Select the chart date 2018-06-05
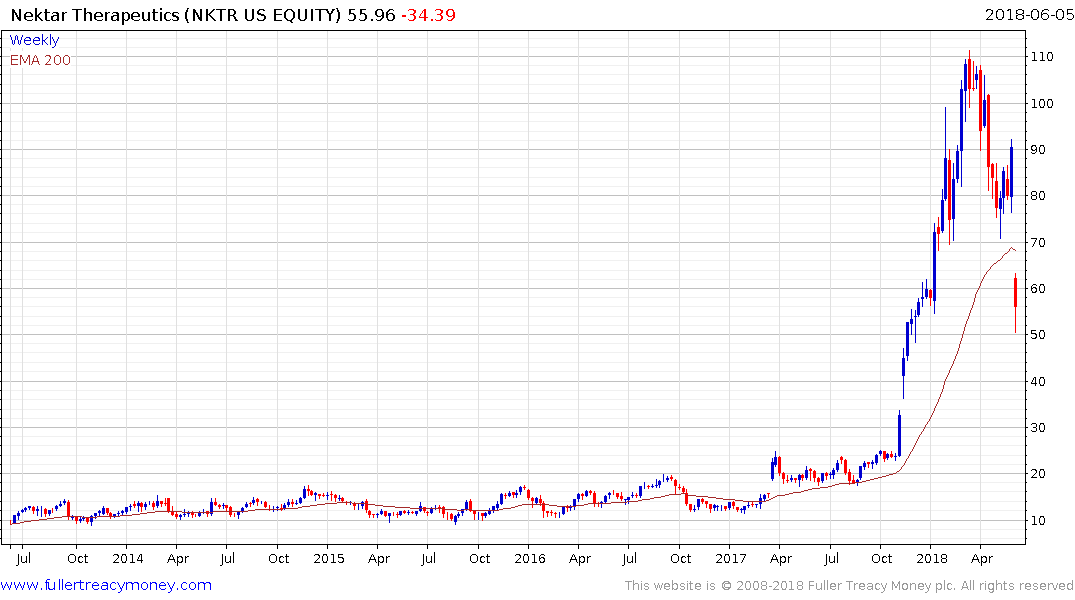This screenshot has height=600, width=1075. coord(1029,15)
